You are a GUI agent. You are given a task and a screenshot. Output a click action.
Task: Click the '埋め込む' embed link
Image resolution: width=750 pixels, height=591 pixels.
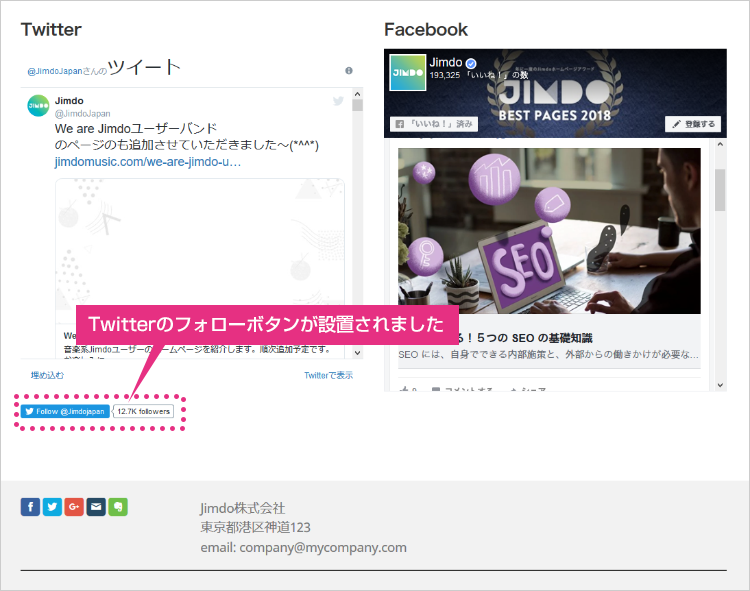(x=47, y=375)
